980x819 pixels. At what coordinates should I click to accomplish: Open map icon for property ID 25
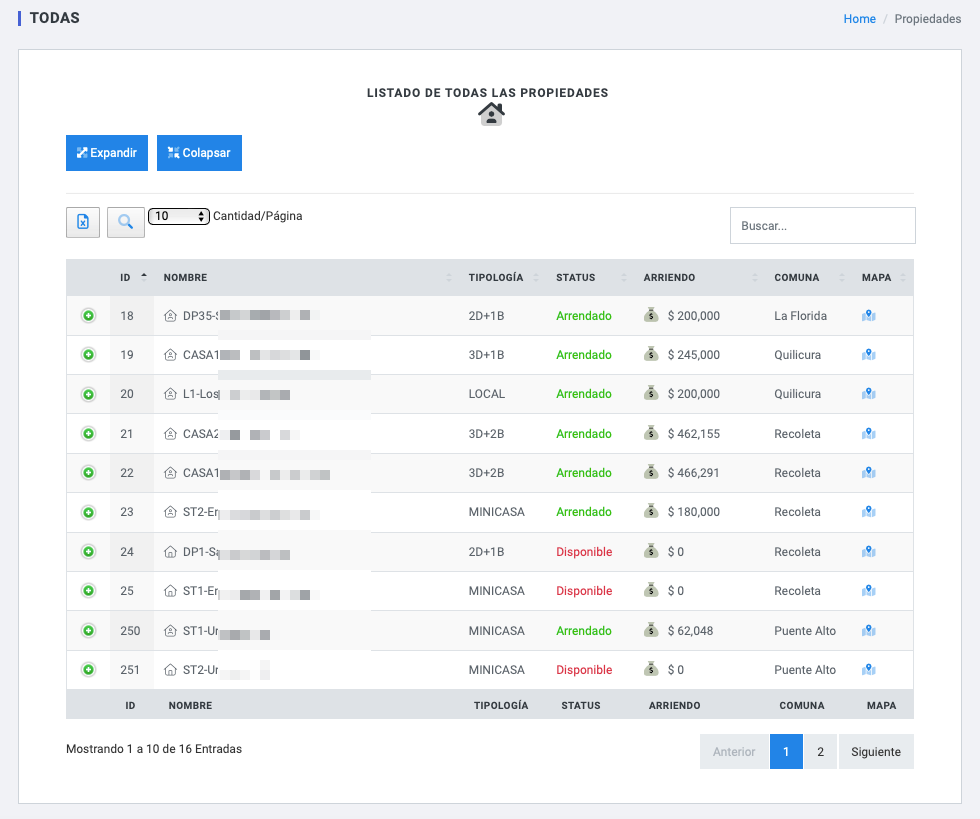tap(869, 590)
